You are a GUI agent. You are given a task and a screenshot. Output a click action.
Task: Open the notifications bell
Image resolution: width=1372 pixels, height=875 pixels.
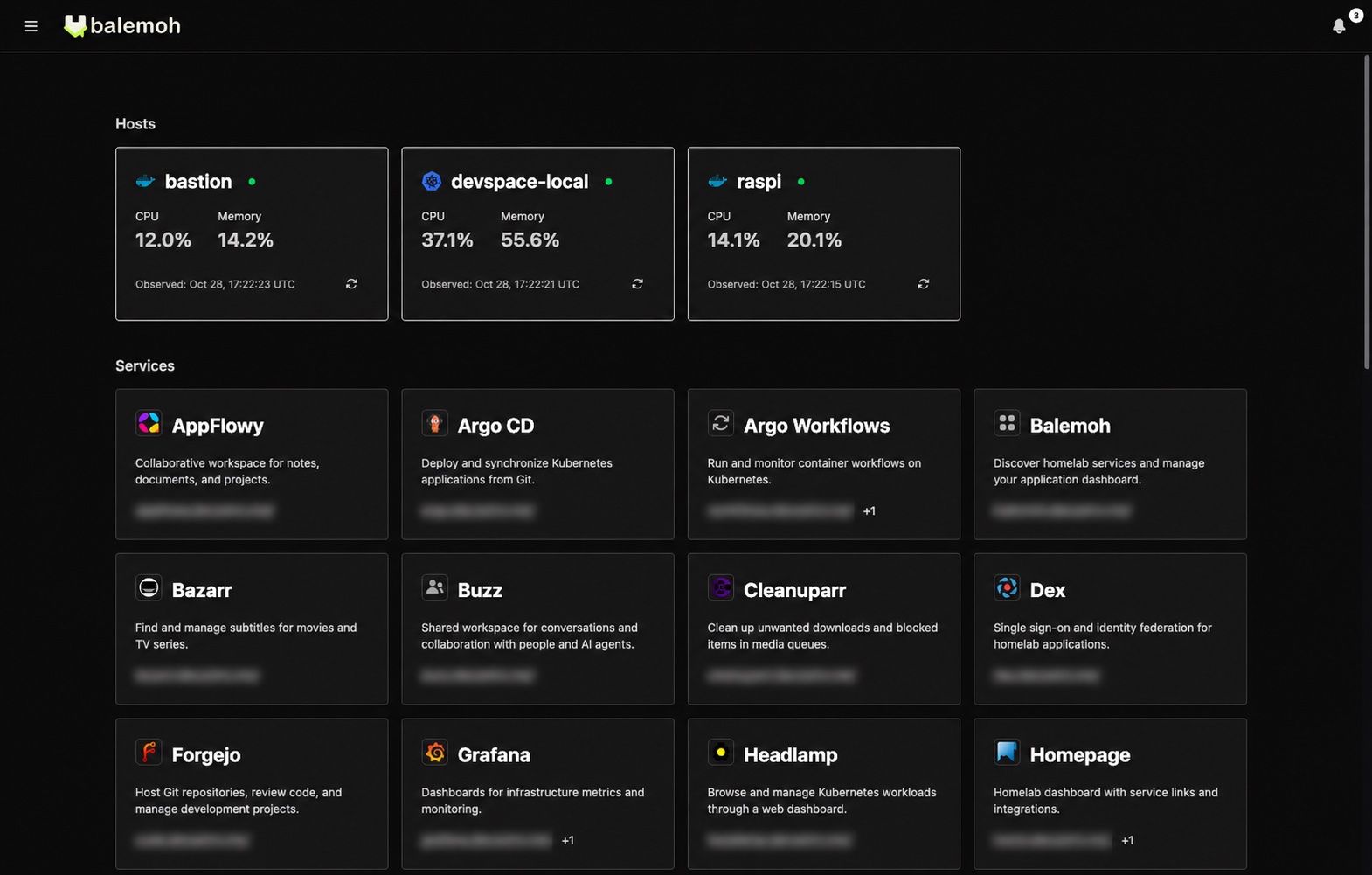(1339, 26)
